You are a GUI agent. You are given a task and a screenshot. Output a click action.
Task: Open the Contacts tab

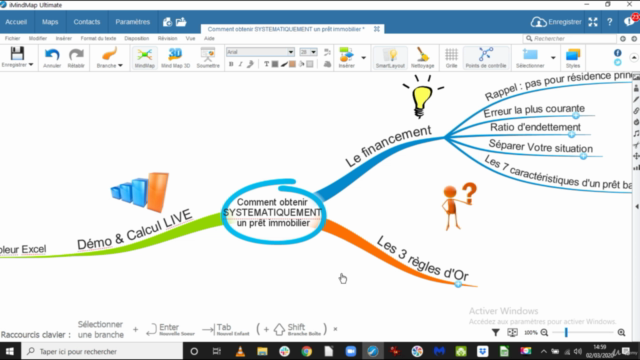click(x=87, y=22)
